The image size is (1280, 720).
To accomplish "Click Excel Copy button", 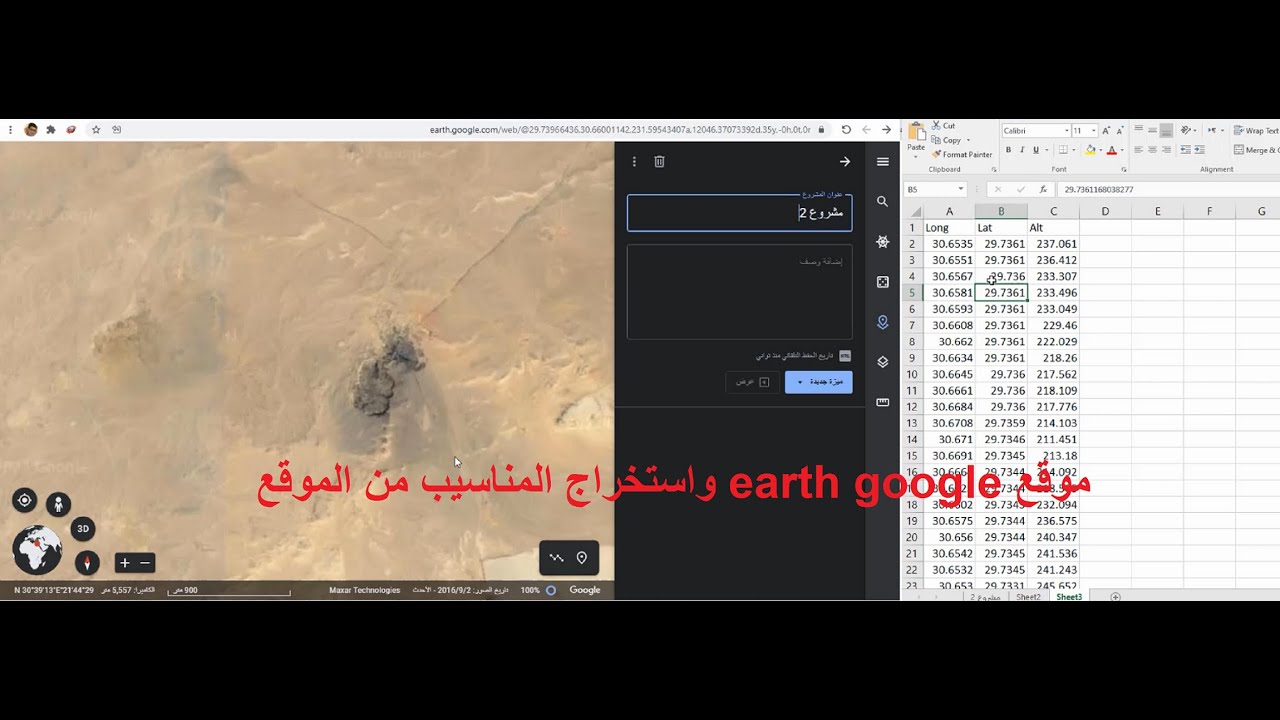I will [946, 140].
